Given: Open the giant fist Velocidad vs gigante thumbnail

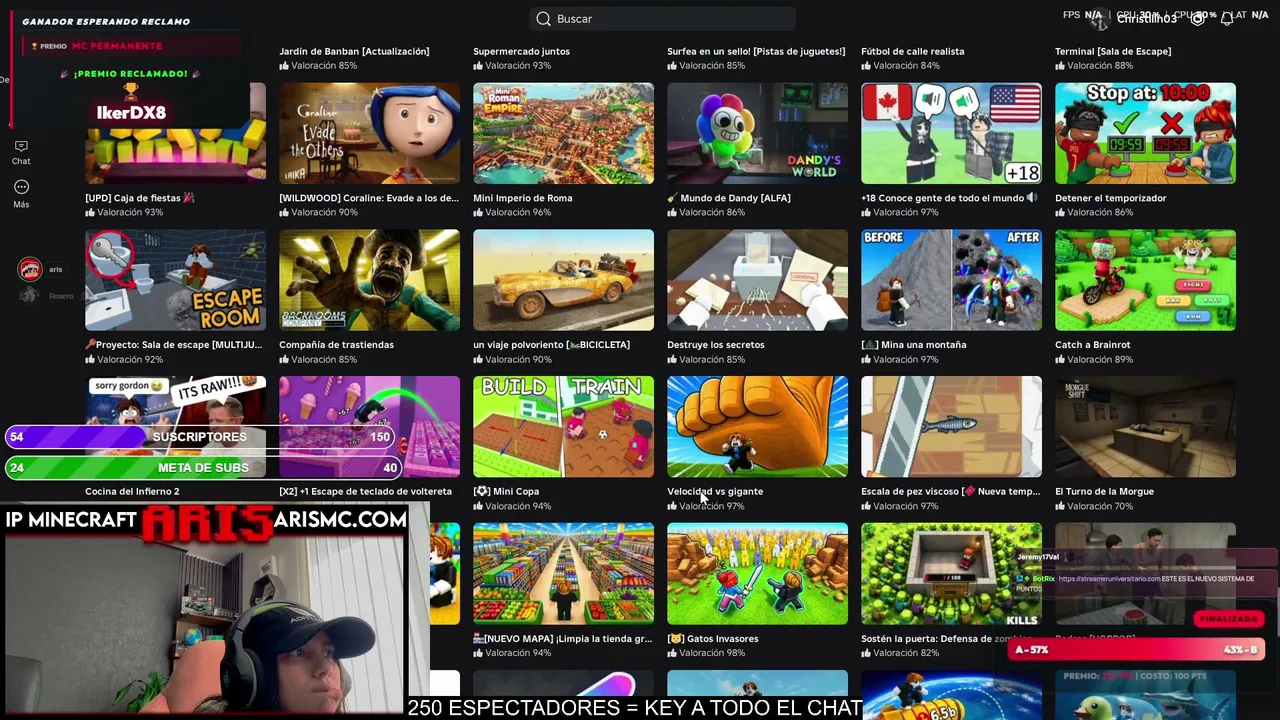Looking at the screenshot, I should pos(758,427).
